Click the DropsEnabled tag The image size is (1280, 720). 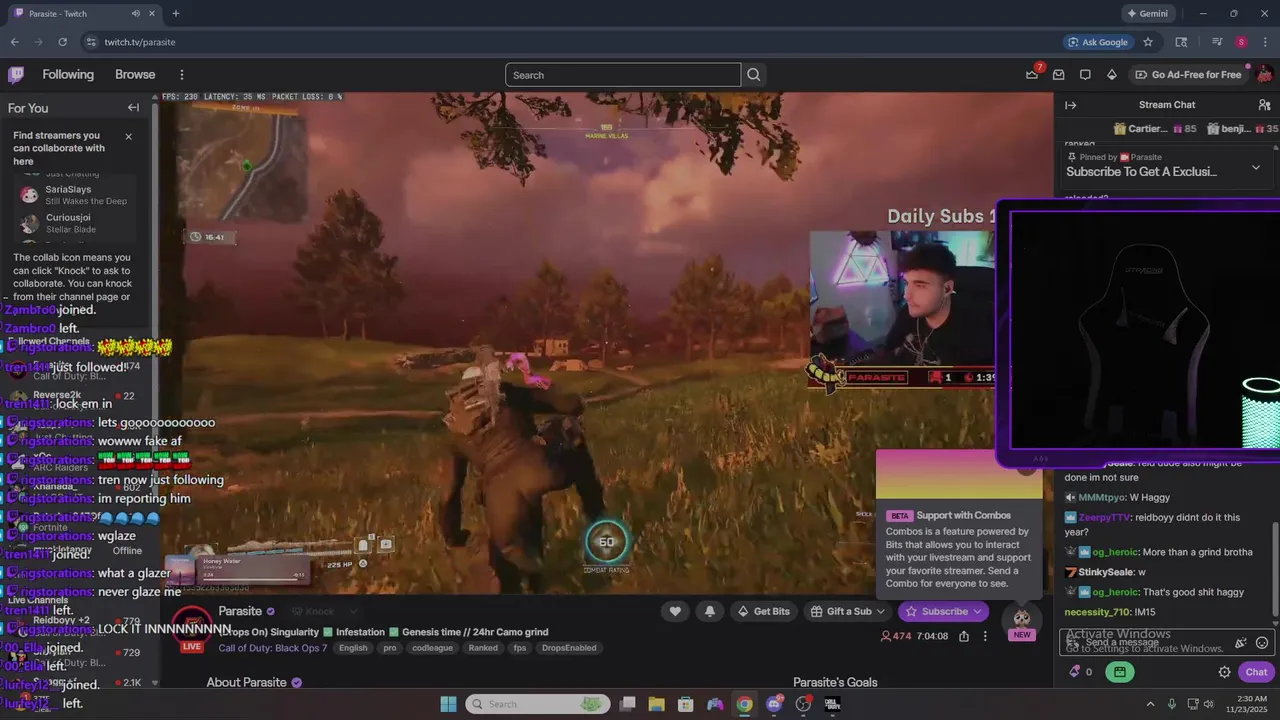[x=569, y=648]
